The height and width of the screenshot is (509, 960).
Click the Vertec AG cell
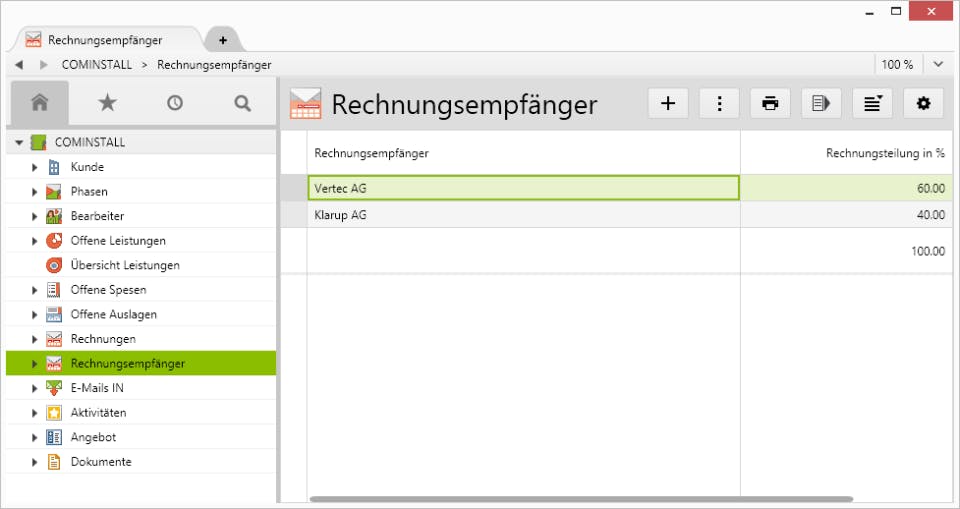(x=523, y=188)
